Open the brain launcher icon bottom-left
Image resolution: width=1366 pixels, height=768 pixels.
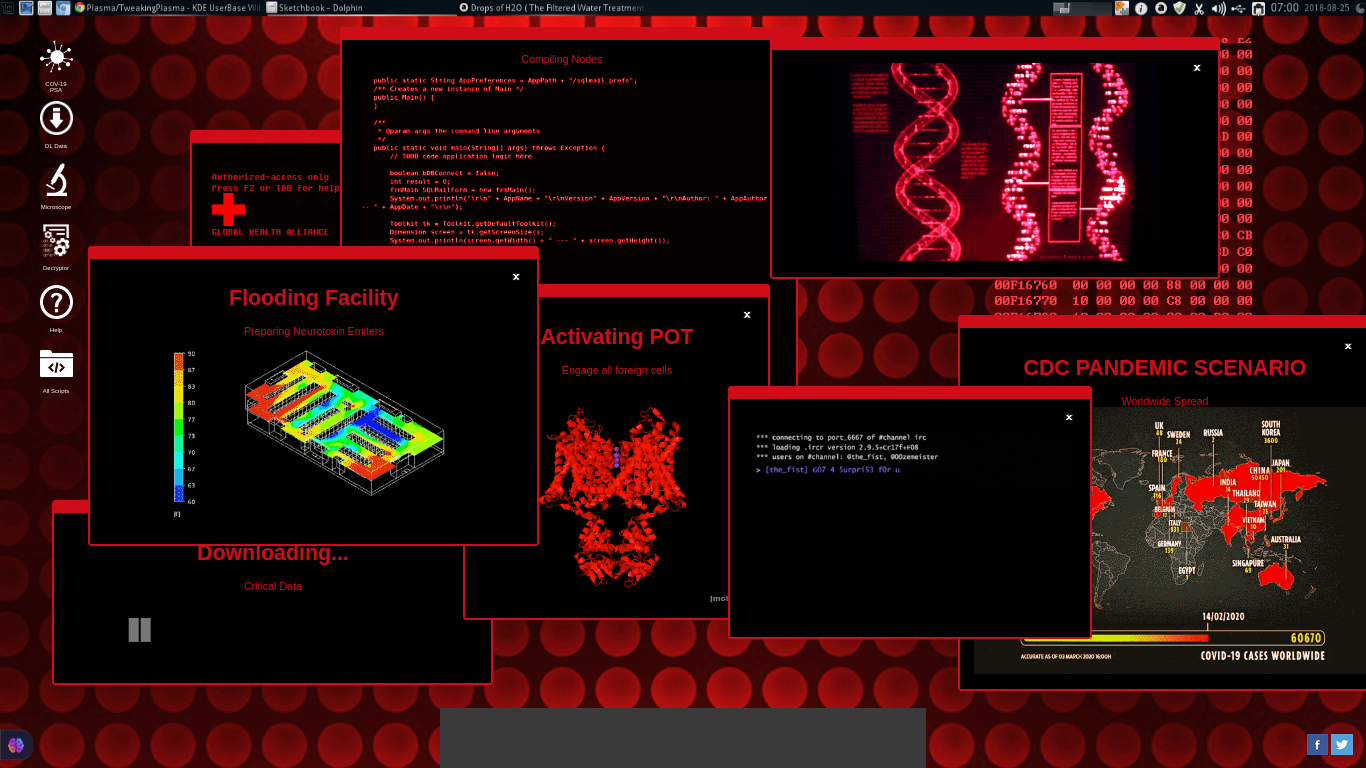17,744
